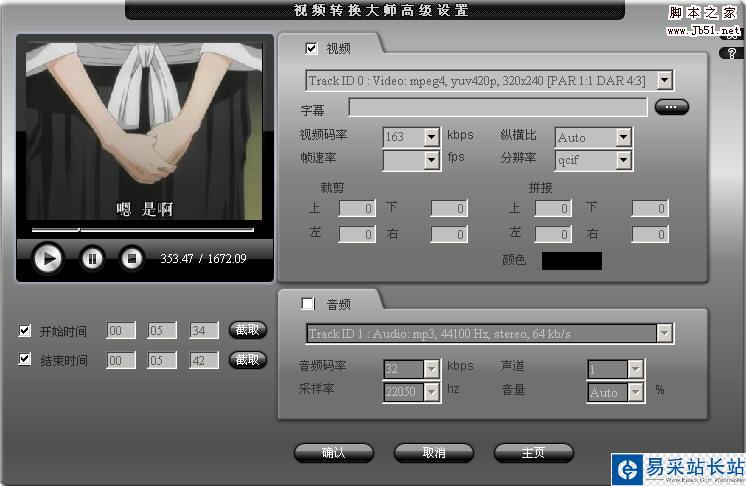This screenshot has height=486, width=746.
Task: Click the 拼接 左 left padding field
Action: coord(553,234)
